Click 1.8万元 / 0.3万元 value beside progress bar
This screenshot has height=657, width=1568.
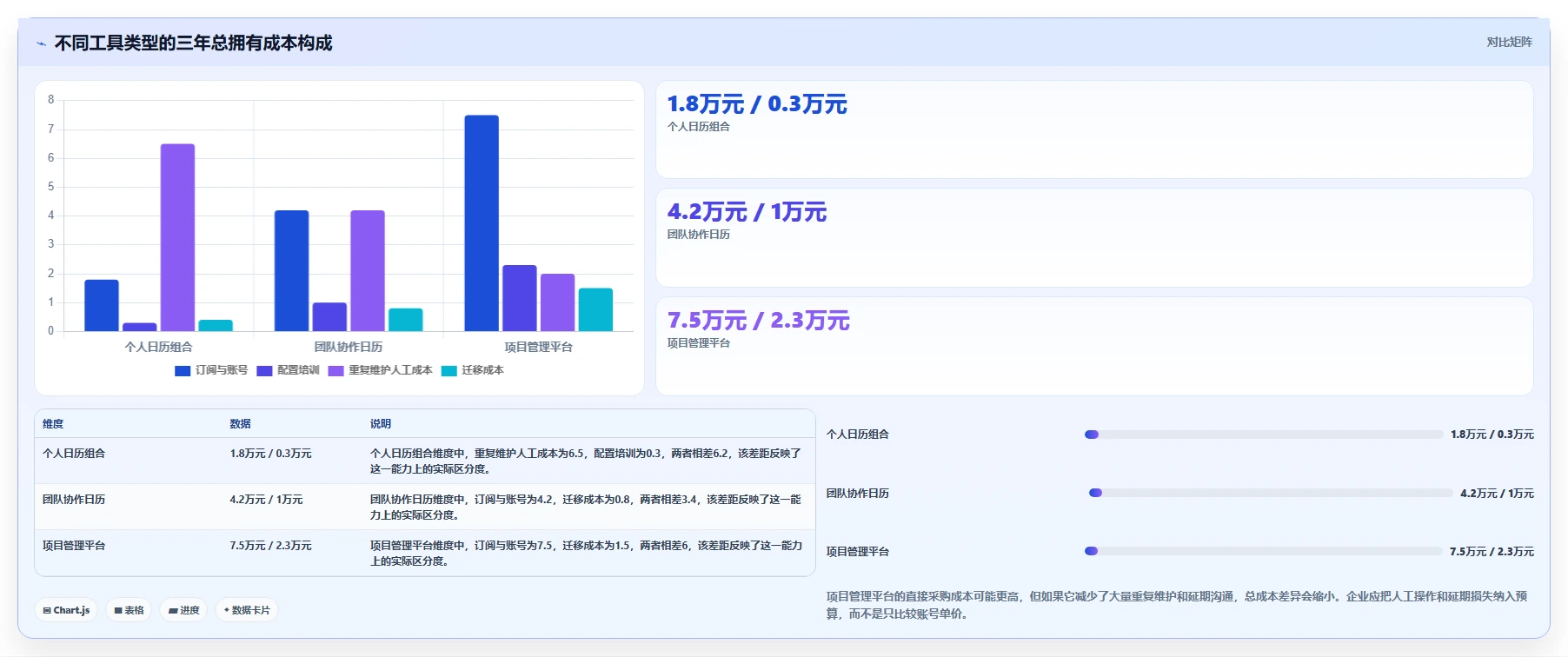coord(1492,435)
